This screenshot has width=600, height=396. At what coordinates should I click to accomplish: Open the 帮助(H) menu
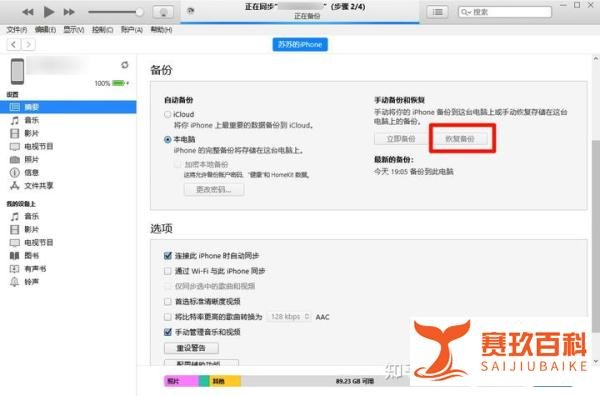tap(161, 29)
